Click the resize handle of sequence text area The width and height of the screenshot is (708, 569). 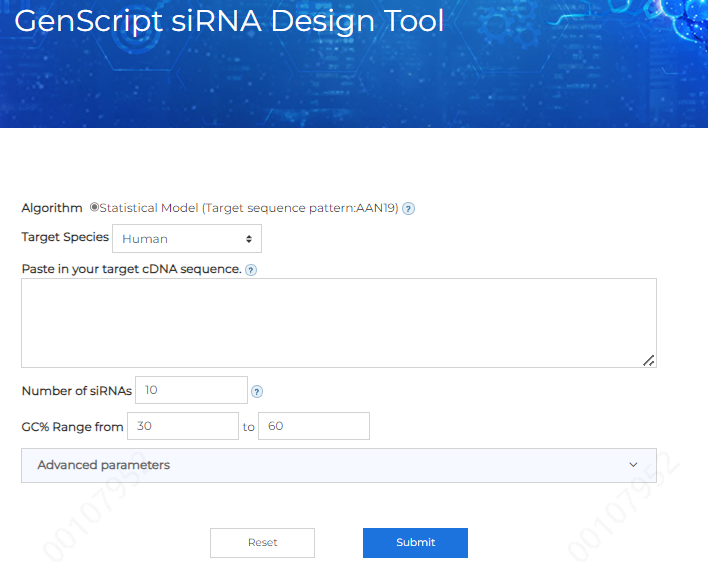tap(648, 360)
